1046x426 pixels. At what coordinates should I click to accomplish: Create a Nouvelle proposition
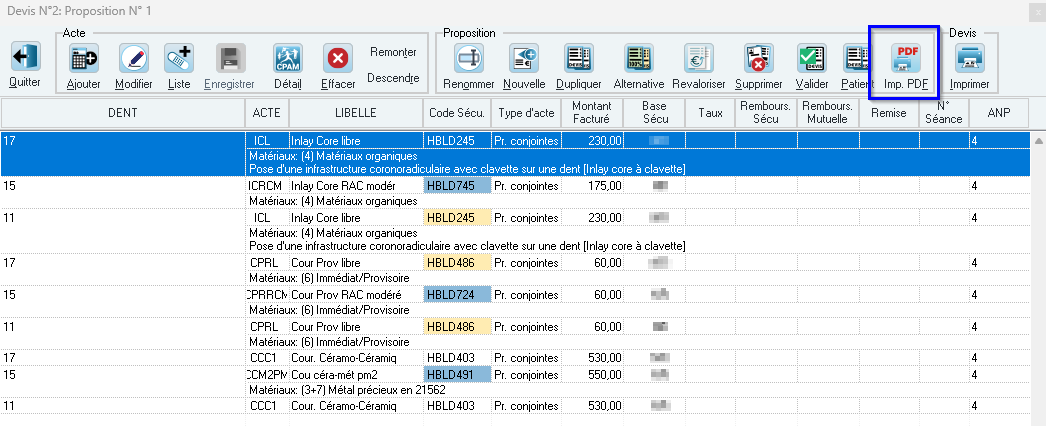524,59
